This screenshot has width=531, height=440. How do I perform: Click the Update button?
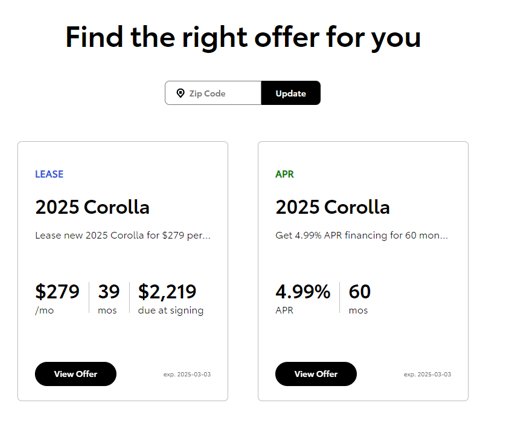tap(291, 93)
